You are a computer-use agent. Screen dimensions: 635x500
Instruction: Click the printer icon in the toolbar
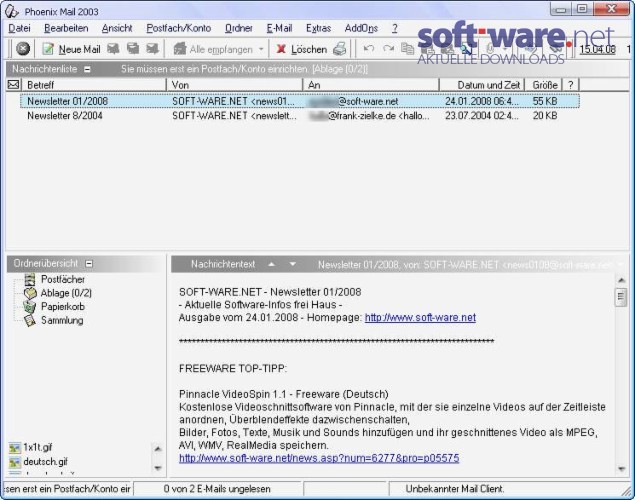340,49
